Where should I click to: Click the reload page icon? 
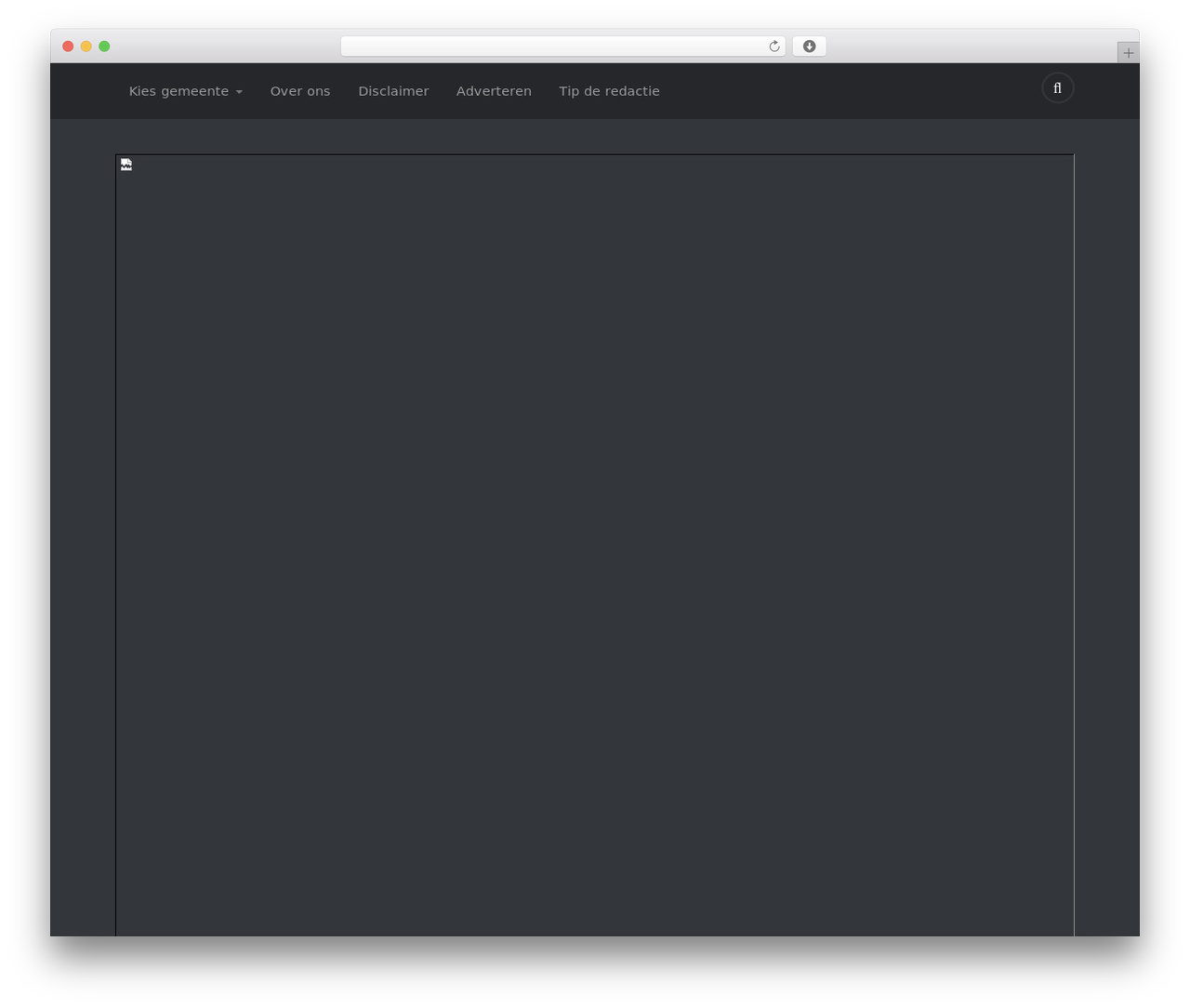773,46
